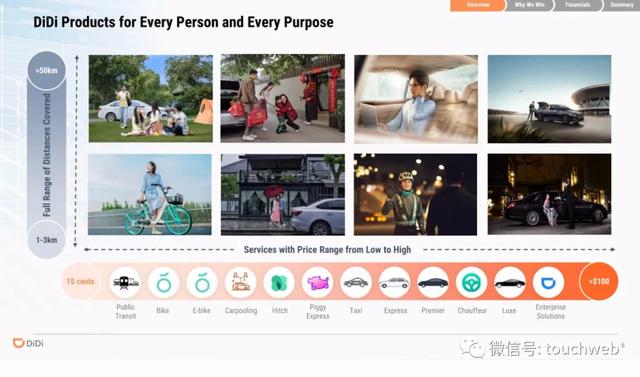Click the Luxe text label
Screen dimensions: 640x377
pos(509,310)
